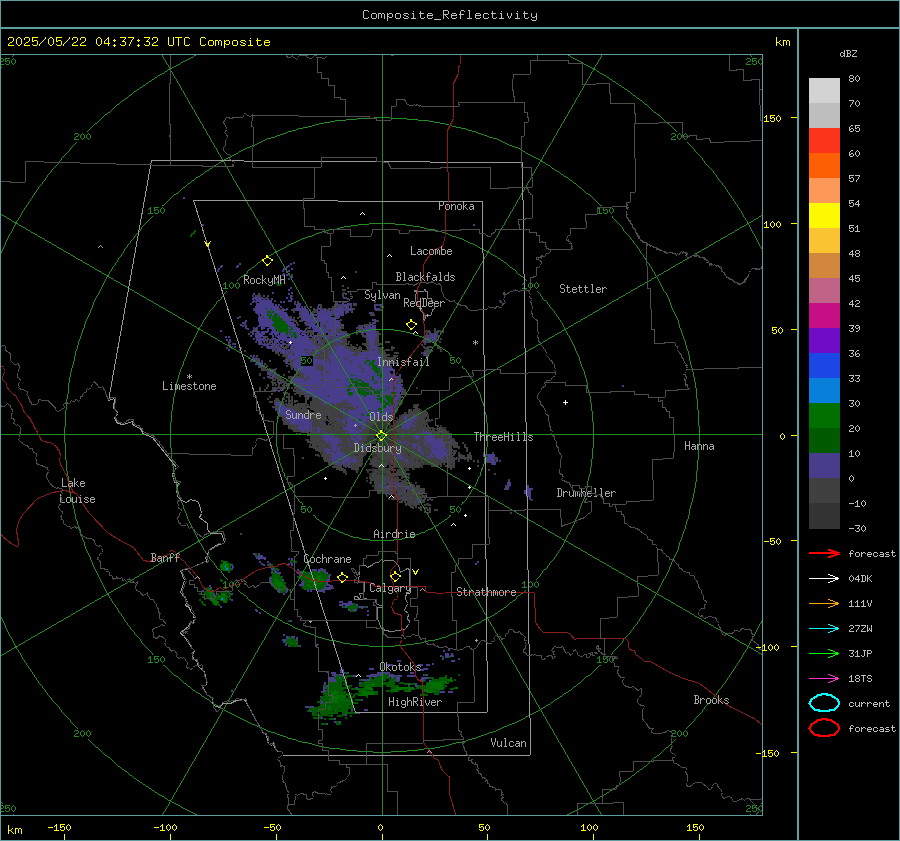Screen dimensions: 900x841
Task: Select the lightest grey top swatch near 80
Action: click(824, 91)
